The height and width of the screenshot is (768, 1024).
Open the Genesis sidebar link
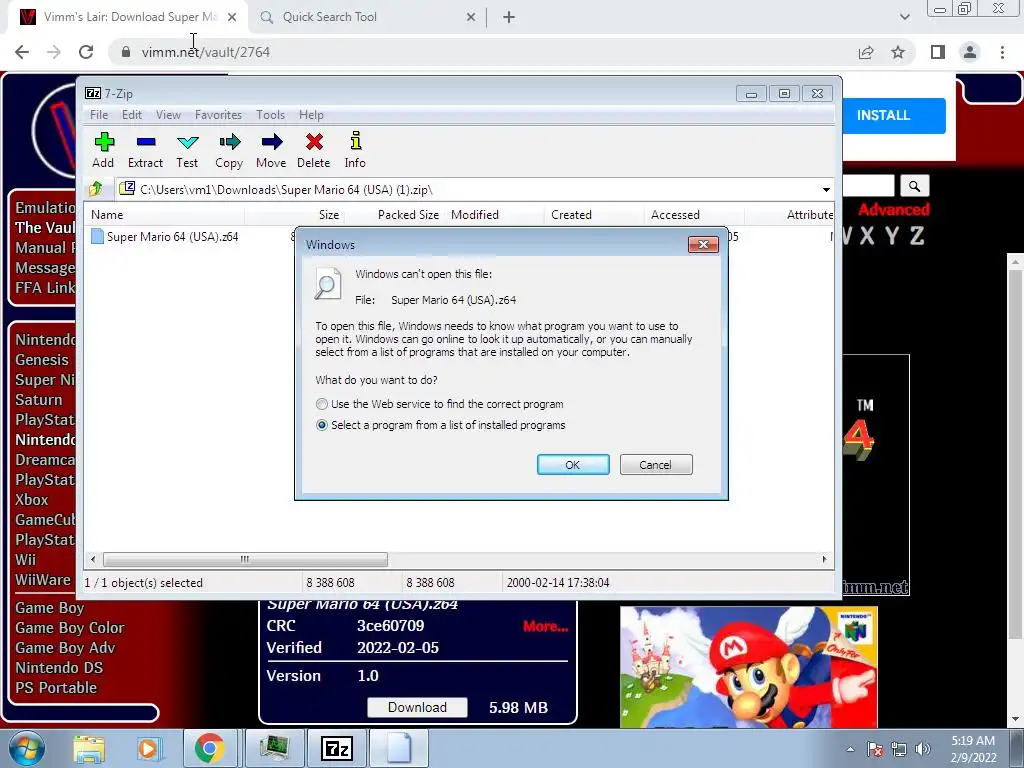point(42,360)
